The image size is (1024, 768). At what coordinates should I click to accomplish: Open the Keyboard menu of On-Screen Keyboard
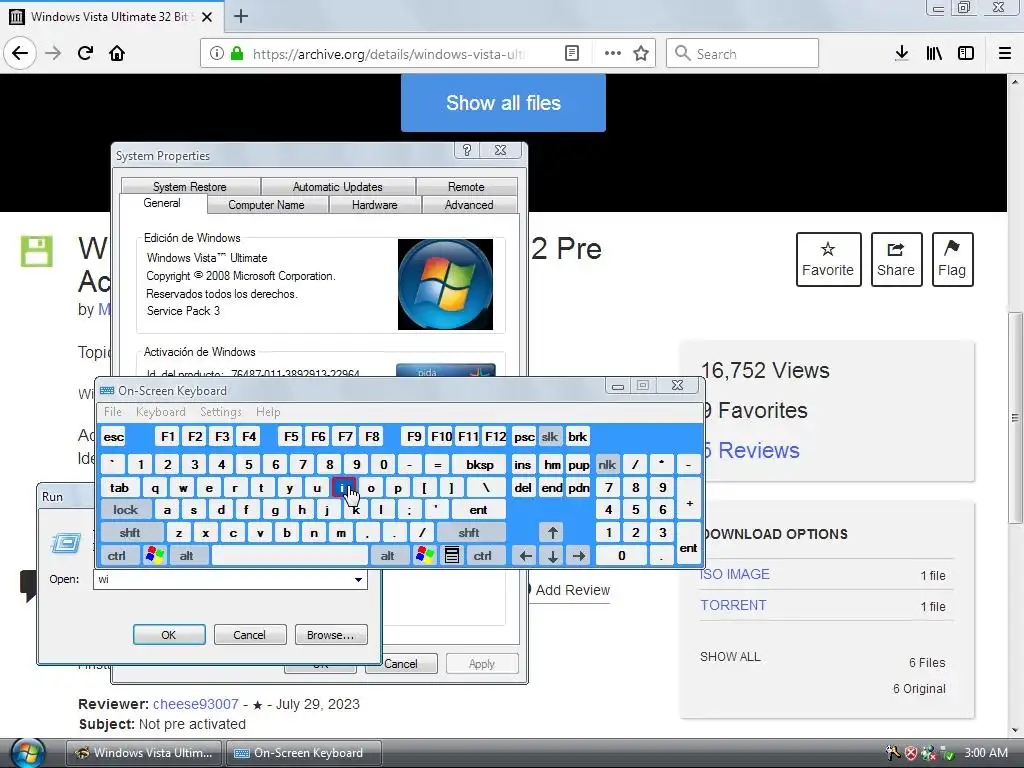[161, 412]
